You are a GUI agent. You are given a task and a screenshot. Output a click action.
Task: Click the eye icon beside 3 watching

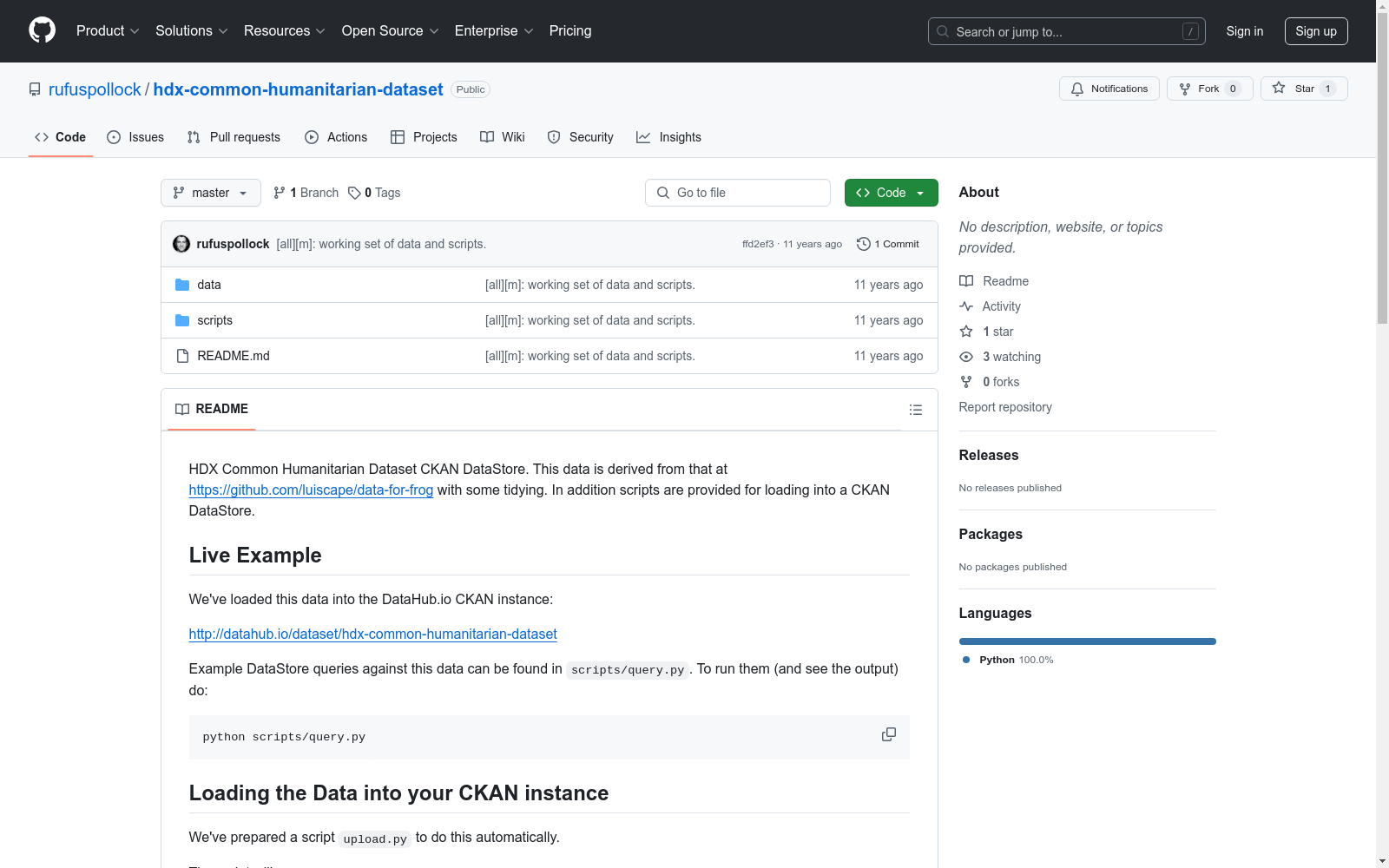click(x=966, y=357)
